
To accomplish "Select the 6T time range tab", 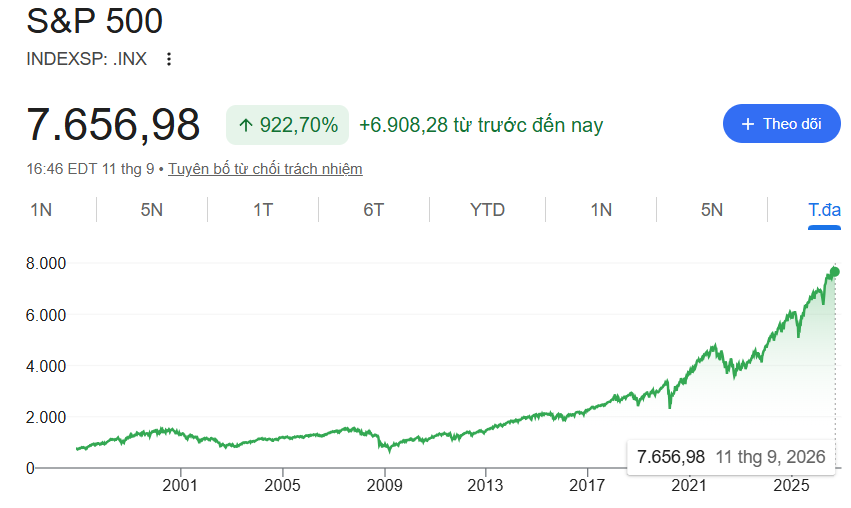I will (x=373, y=209).
